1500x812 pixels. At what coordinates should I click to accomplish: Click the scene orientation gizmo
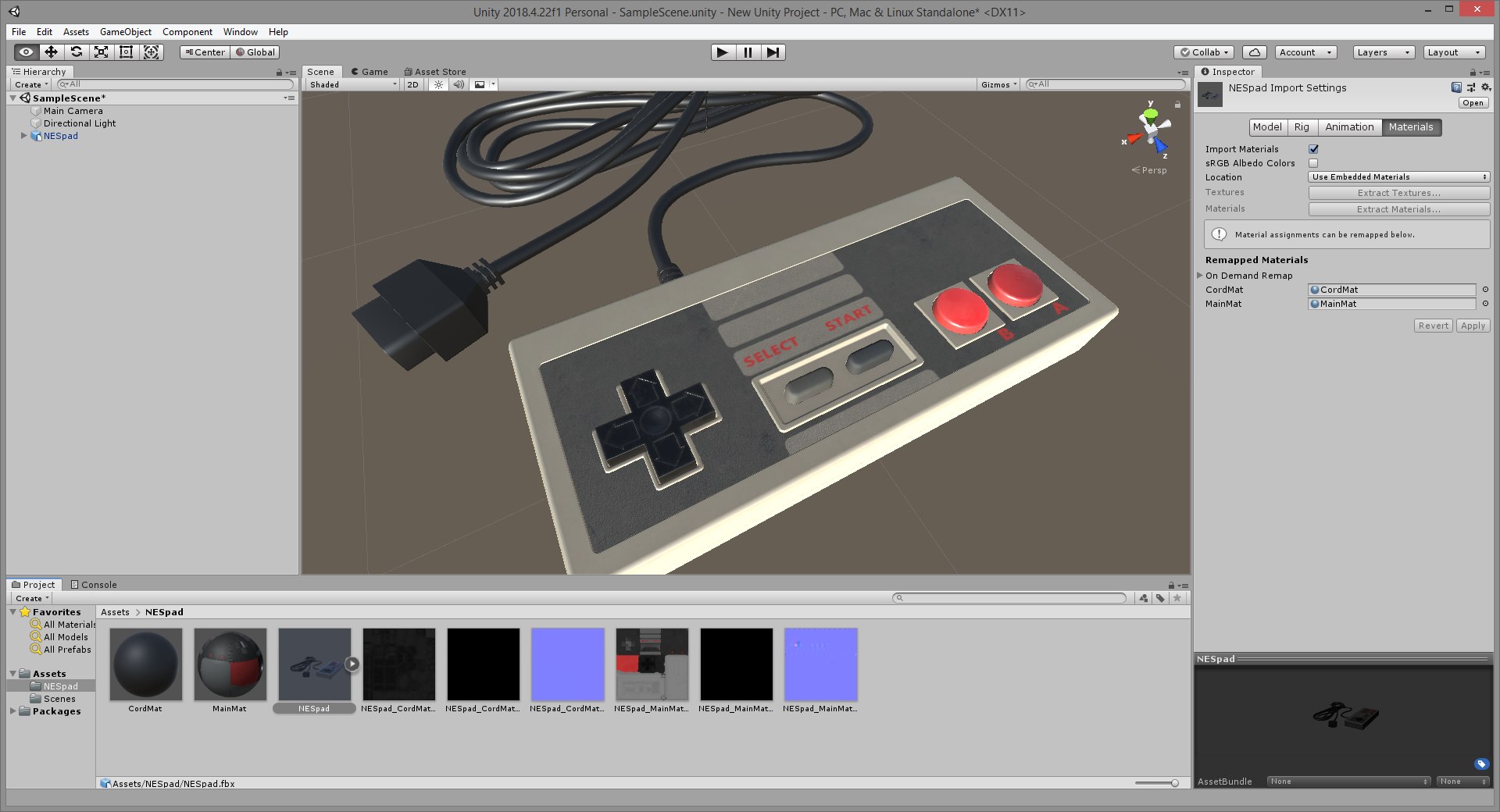[x=1149, y=133]
